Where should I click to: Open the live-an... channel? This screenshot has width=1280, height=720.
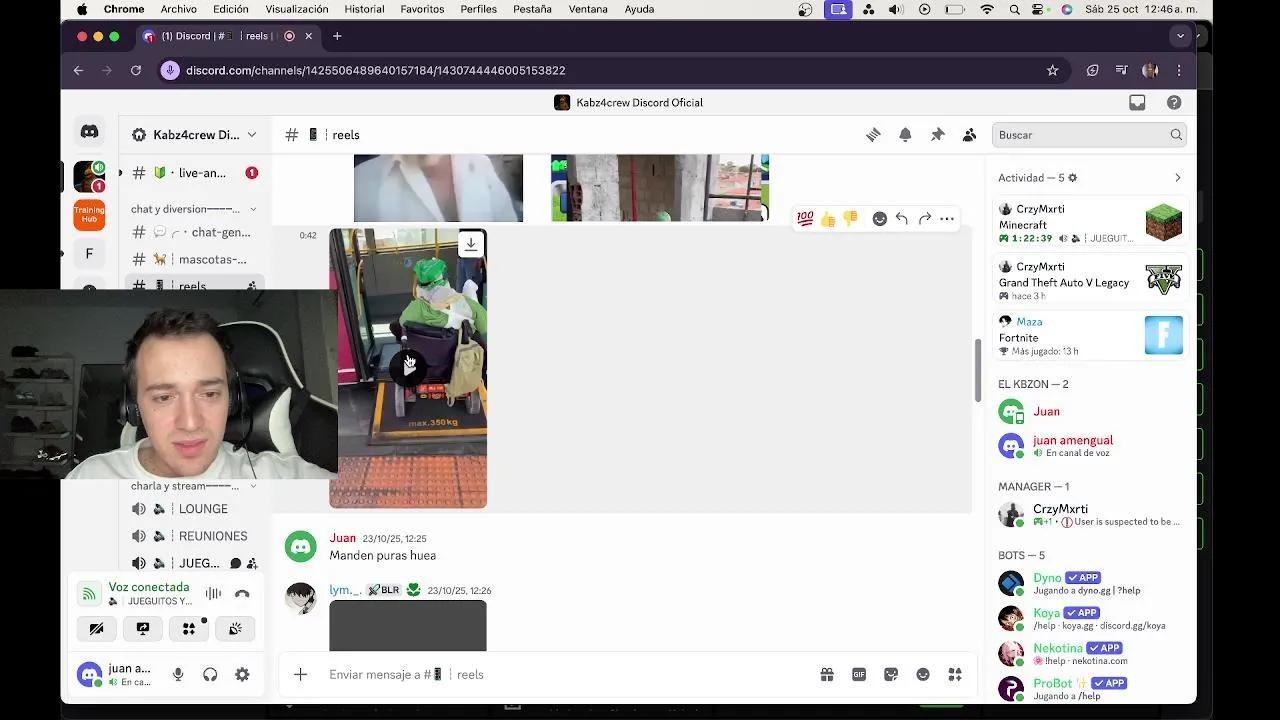196,173
